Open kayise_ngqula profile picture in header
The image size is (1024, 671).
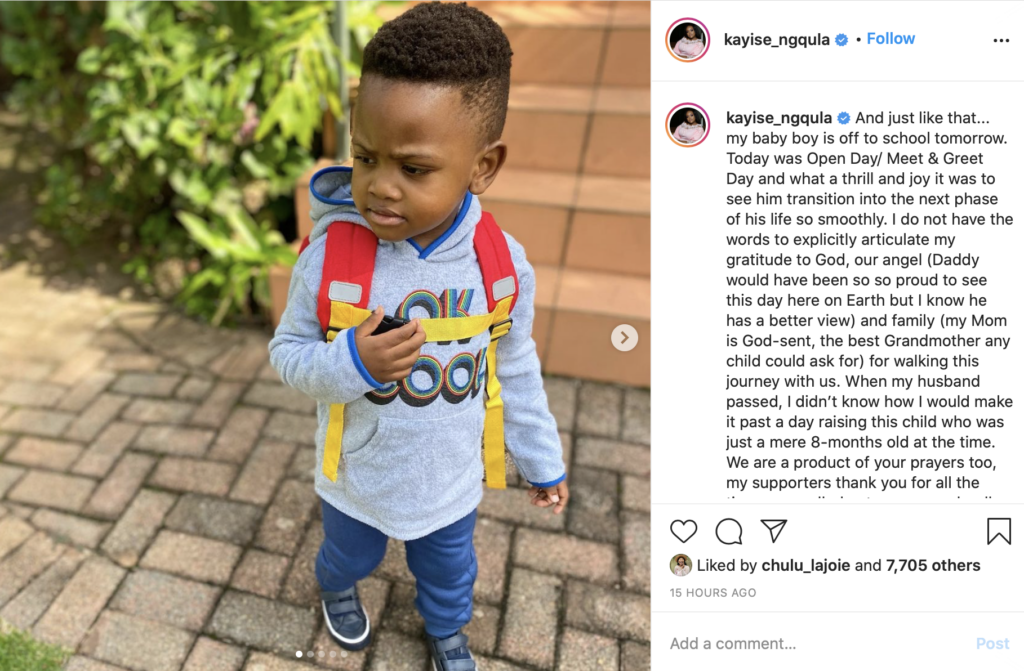click(688, 40)
